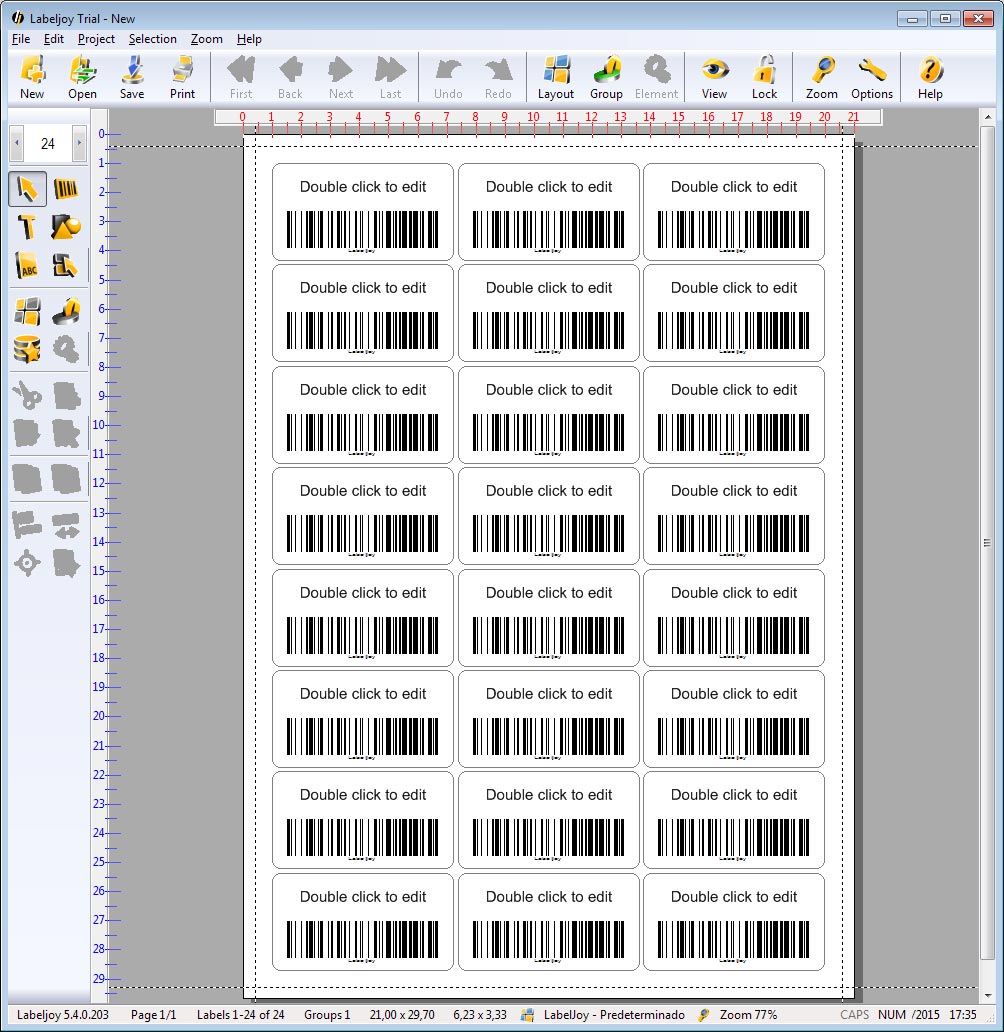Open the Zoom magnifier tool in toolbar
Screen dimensions: 1004x1032
coord(822,77)
